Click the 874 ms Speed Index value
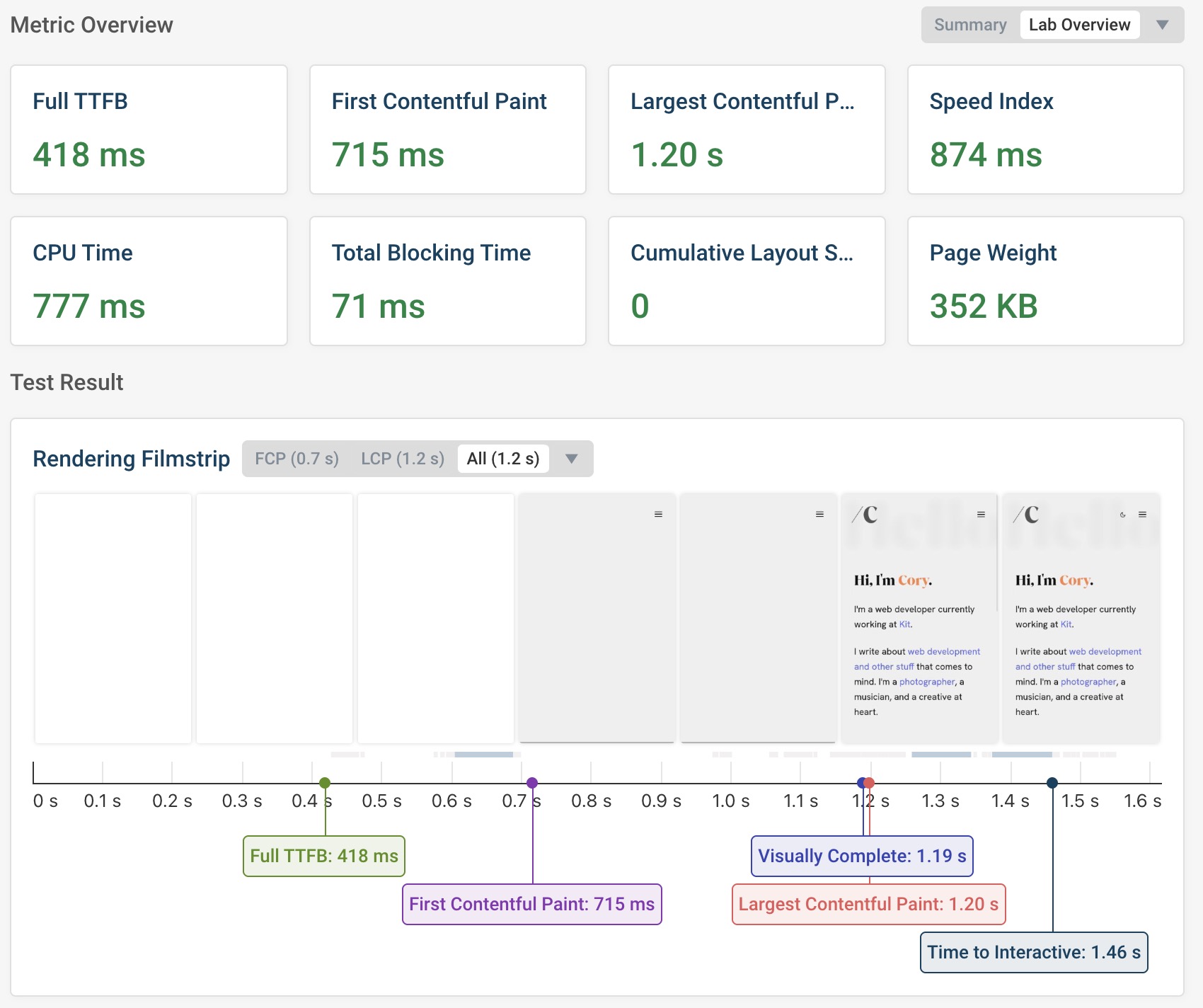1203x1008 pixels. pos(986,155)
